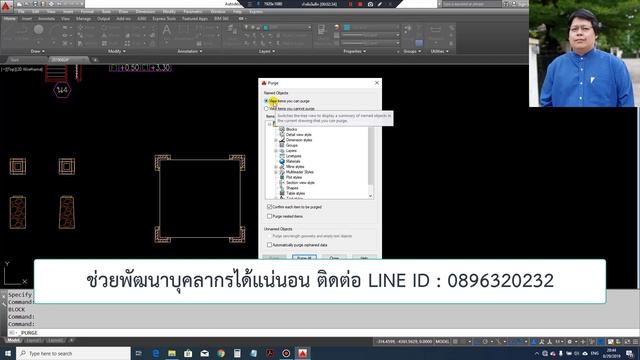Screen dimensions: 640x360
Task: Open the Annotate ribbon tab
Action: pos(46,19)
